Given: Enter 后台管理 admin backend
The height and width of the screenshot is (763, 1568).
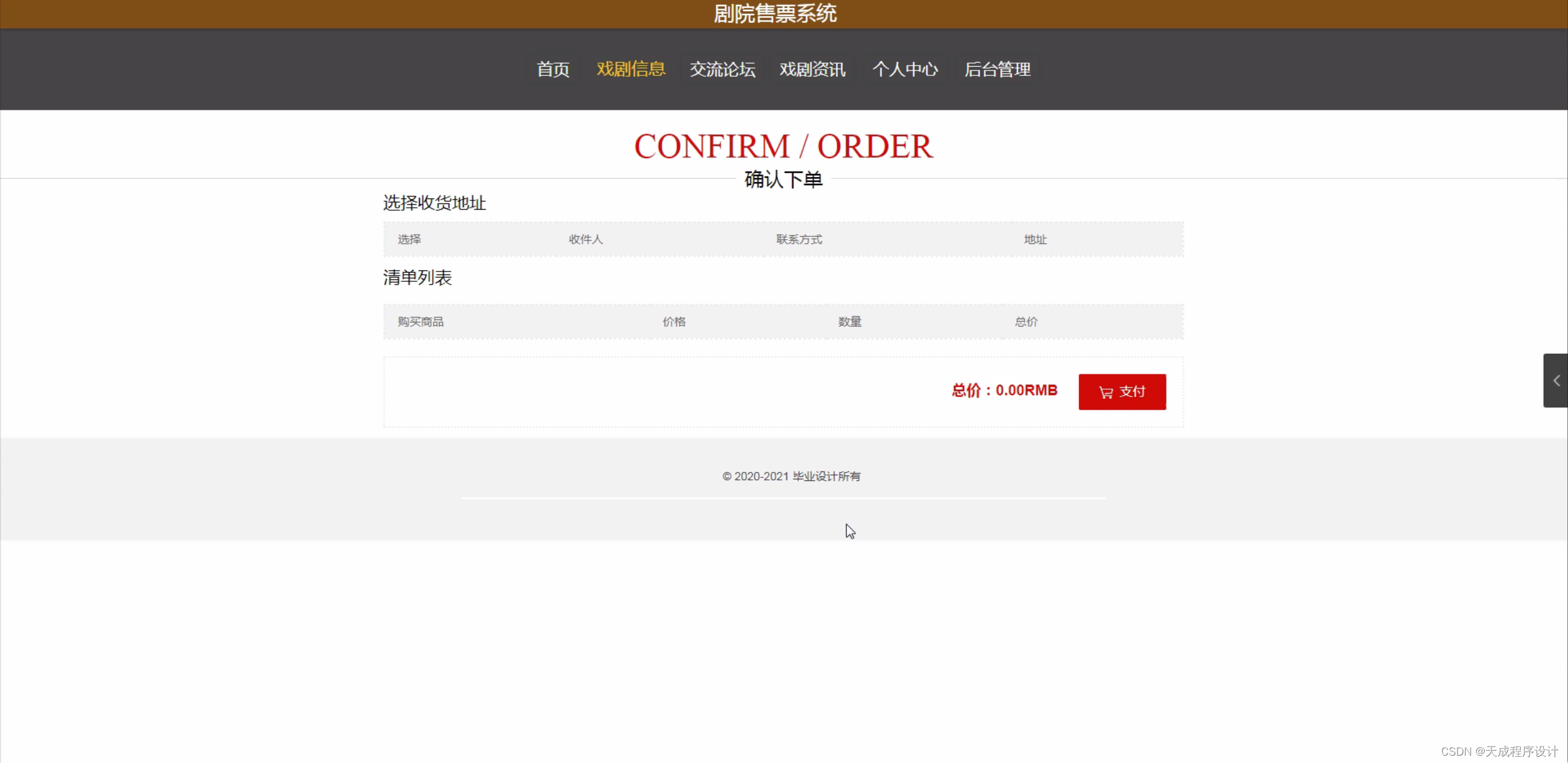Looking at the screenshot, I should click(x=997, y=69).
